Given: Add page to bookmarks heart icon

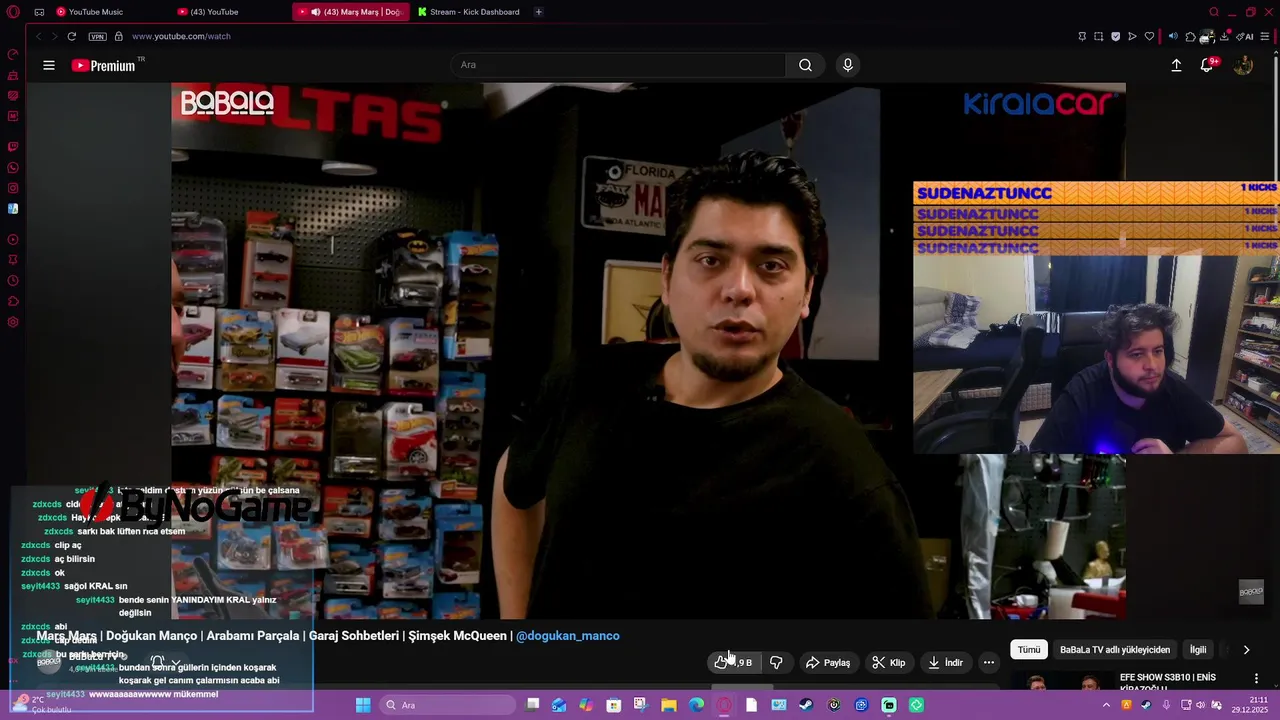Looking at the screenshot, I should [x=1149, y=36].
